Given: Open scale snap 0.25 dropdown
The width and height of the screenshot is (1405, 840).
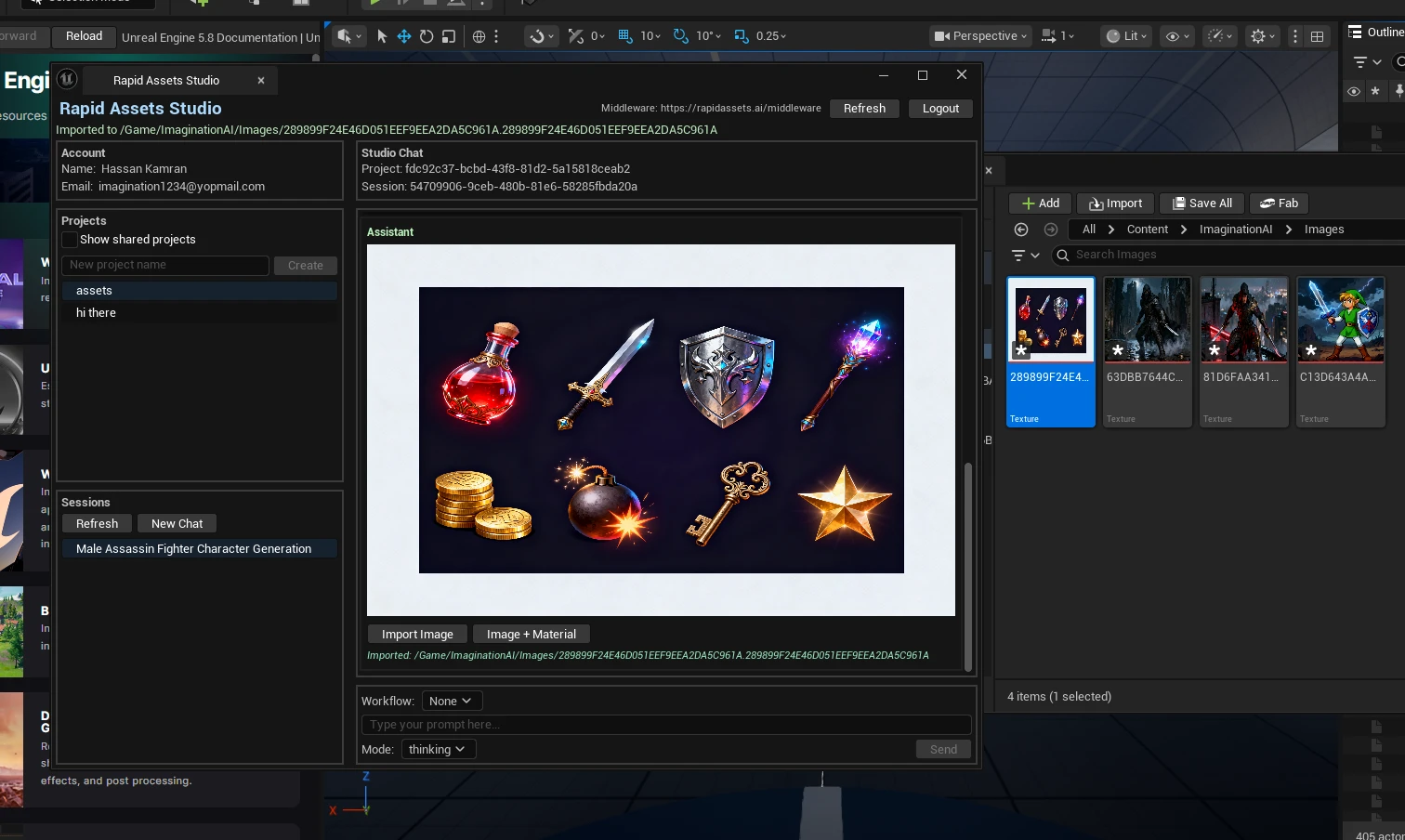Looking at the screenshot, I should 771,36.
